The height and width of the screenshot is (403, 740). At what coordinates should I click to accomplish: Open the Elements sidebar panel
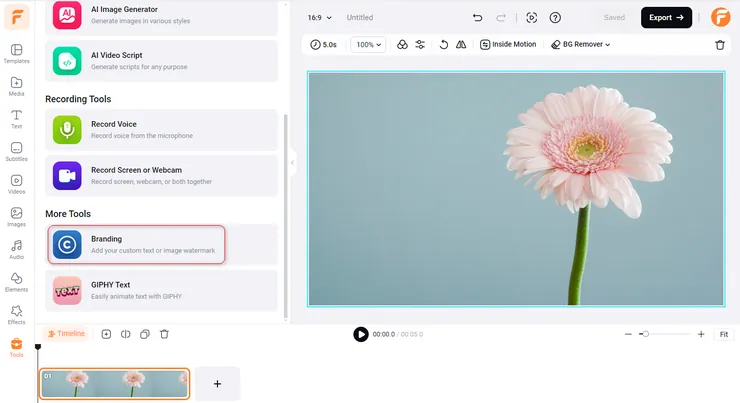pos(16,281)
